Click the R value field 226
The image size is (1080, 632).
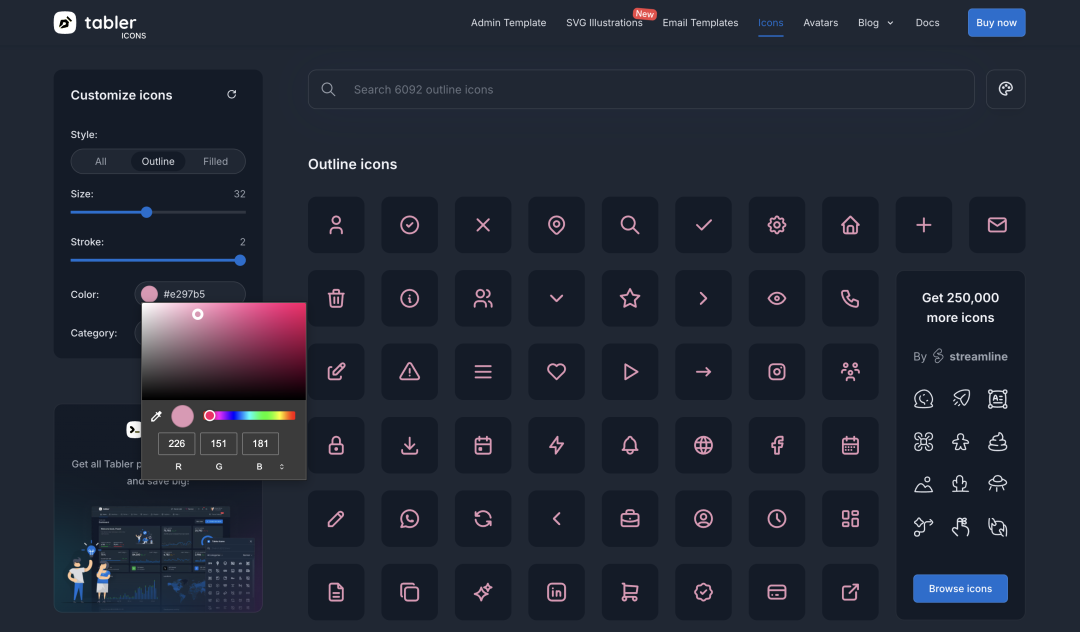[x=176, y=443]
